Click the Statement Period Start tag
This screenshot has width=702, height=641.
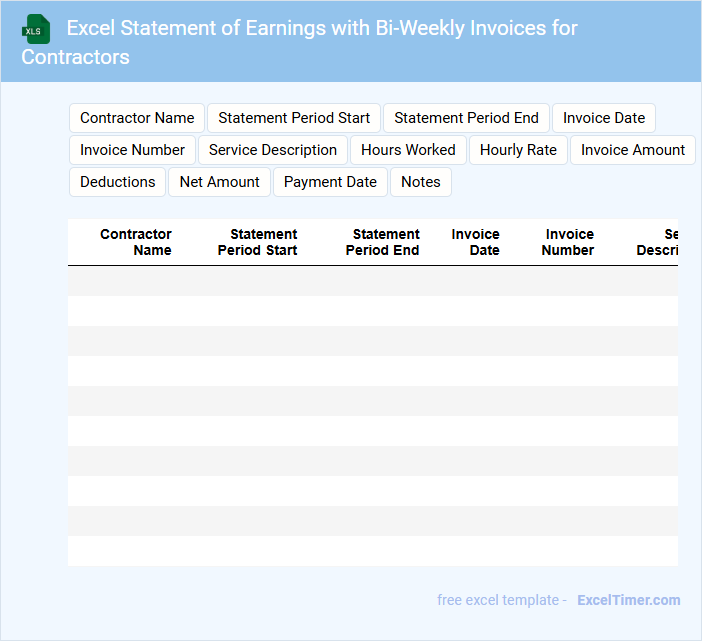pos(294,118)
